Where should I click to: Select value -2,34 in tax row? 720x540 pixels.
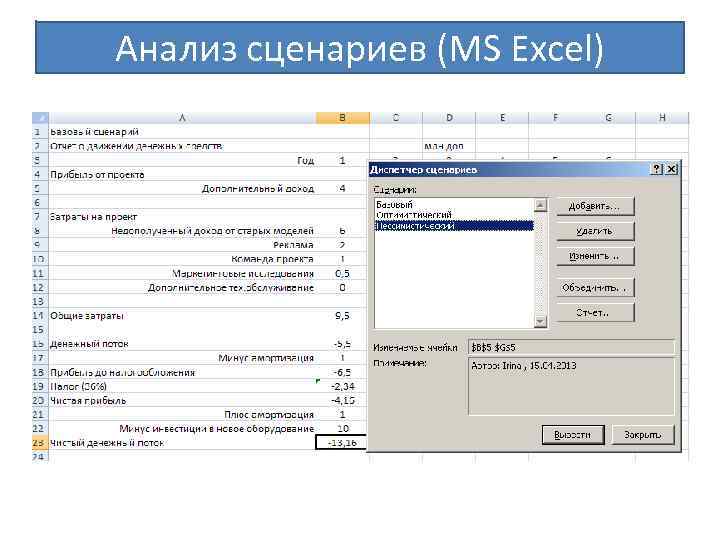(343, 386)
